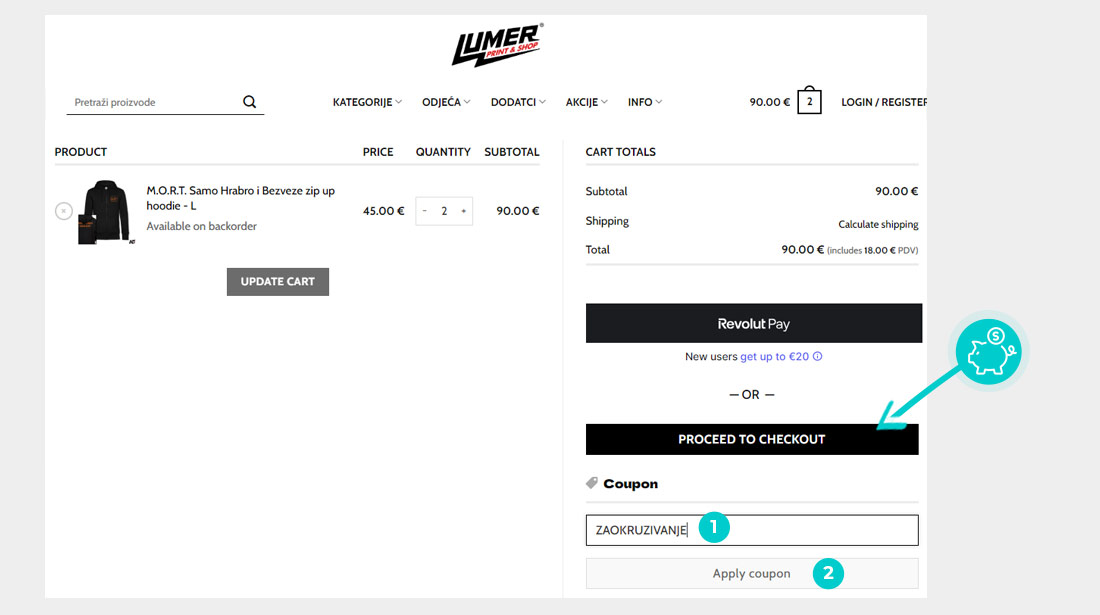Click the quantity value field
Screen dimensions: 1100x615
[444, 211]
